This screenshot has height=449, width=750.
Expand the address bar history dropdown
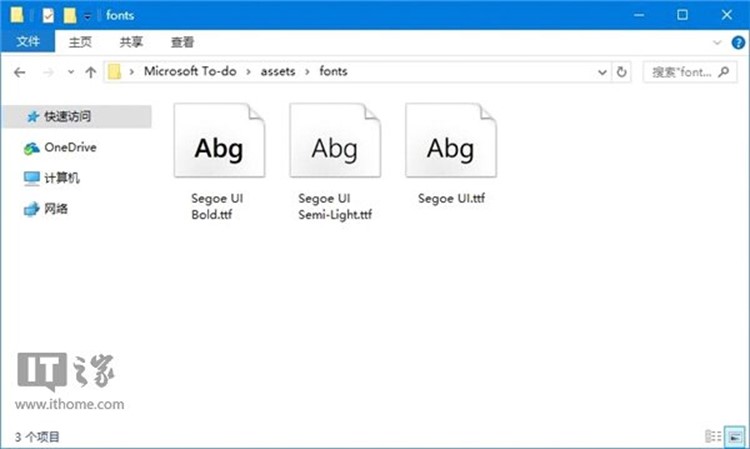coord(602,72)
